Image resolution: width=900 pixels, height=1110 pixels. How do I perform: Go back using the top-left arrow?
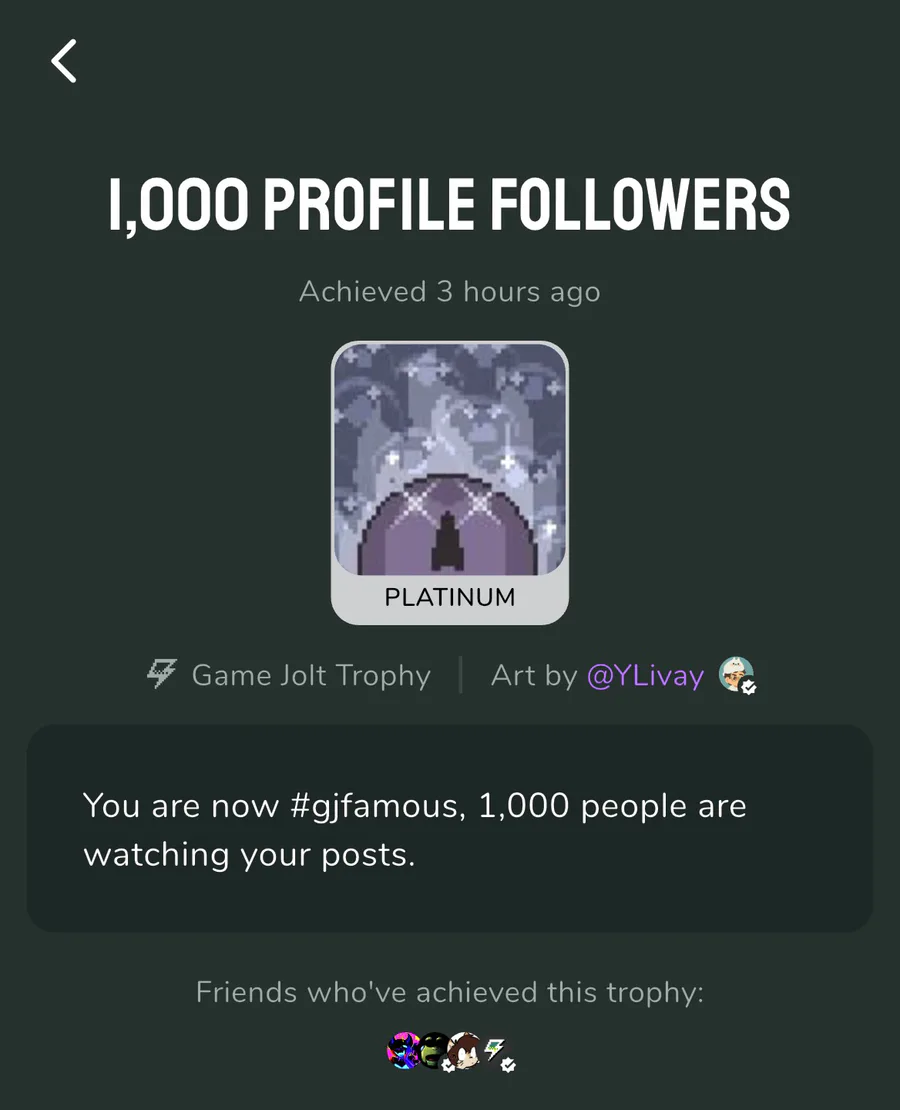(64, 61)
